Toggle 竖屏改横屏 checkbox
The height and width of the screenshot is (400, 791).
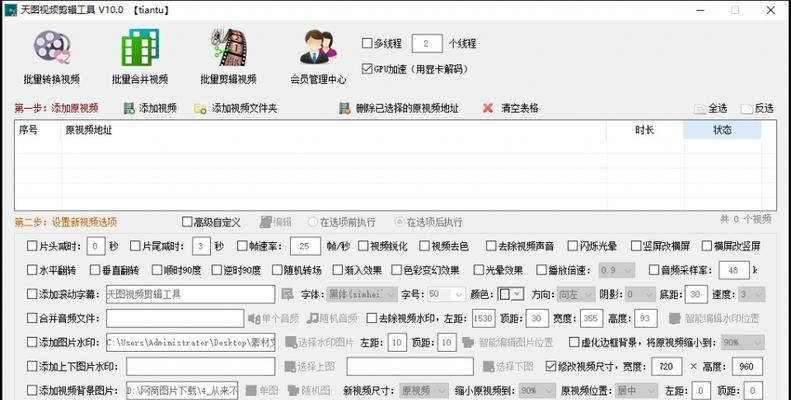click(636, 246)
